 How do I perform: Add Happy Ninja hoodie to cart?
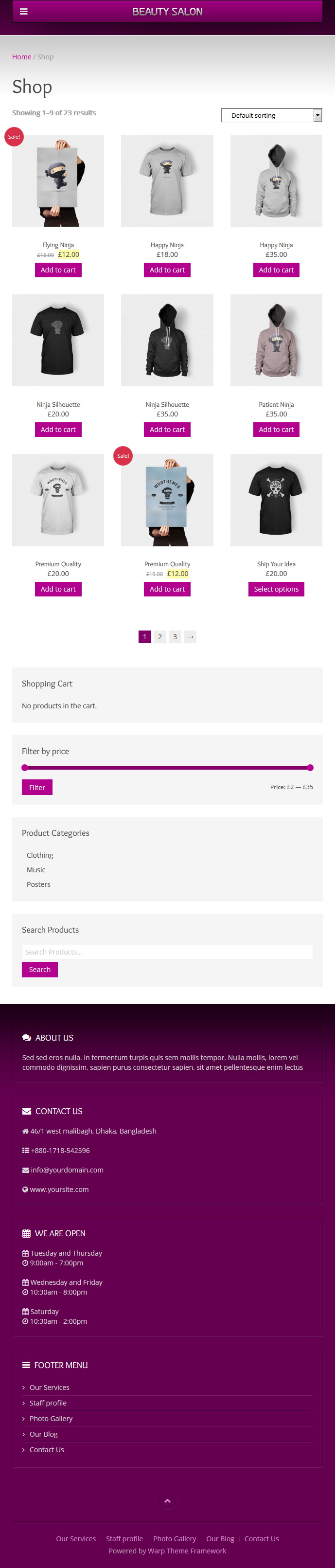pyautogui.click(x=276, y=270)
